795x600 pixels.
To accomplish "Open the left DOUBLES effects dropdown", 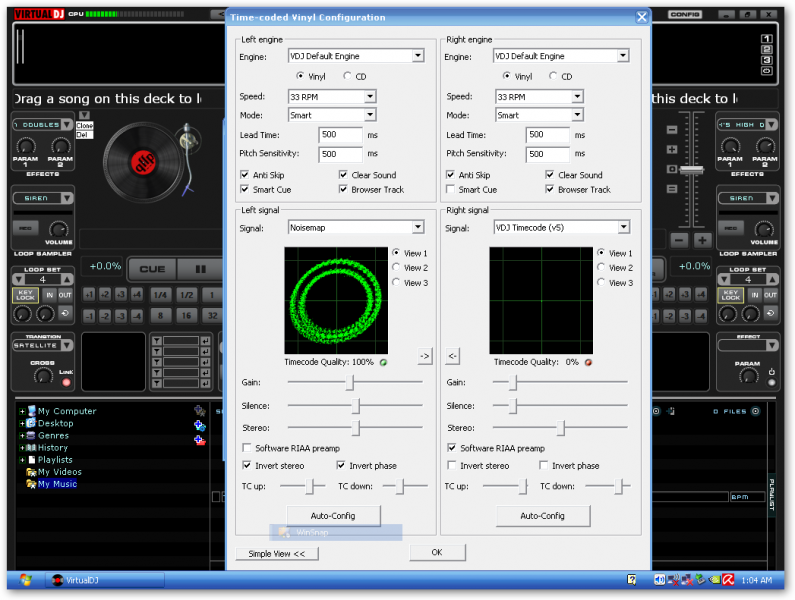I will 67,125.
